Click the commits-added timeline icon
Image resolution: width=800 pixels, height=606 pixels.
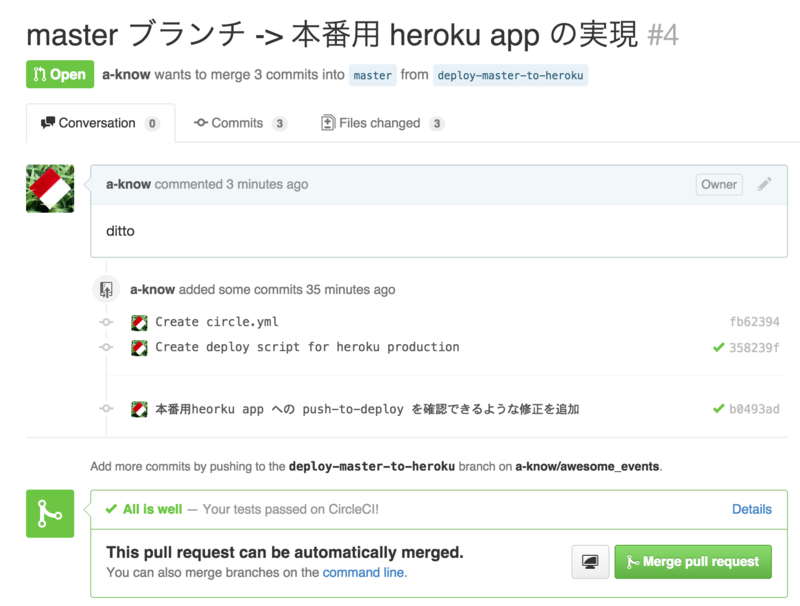click(x=106, y=289)
